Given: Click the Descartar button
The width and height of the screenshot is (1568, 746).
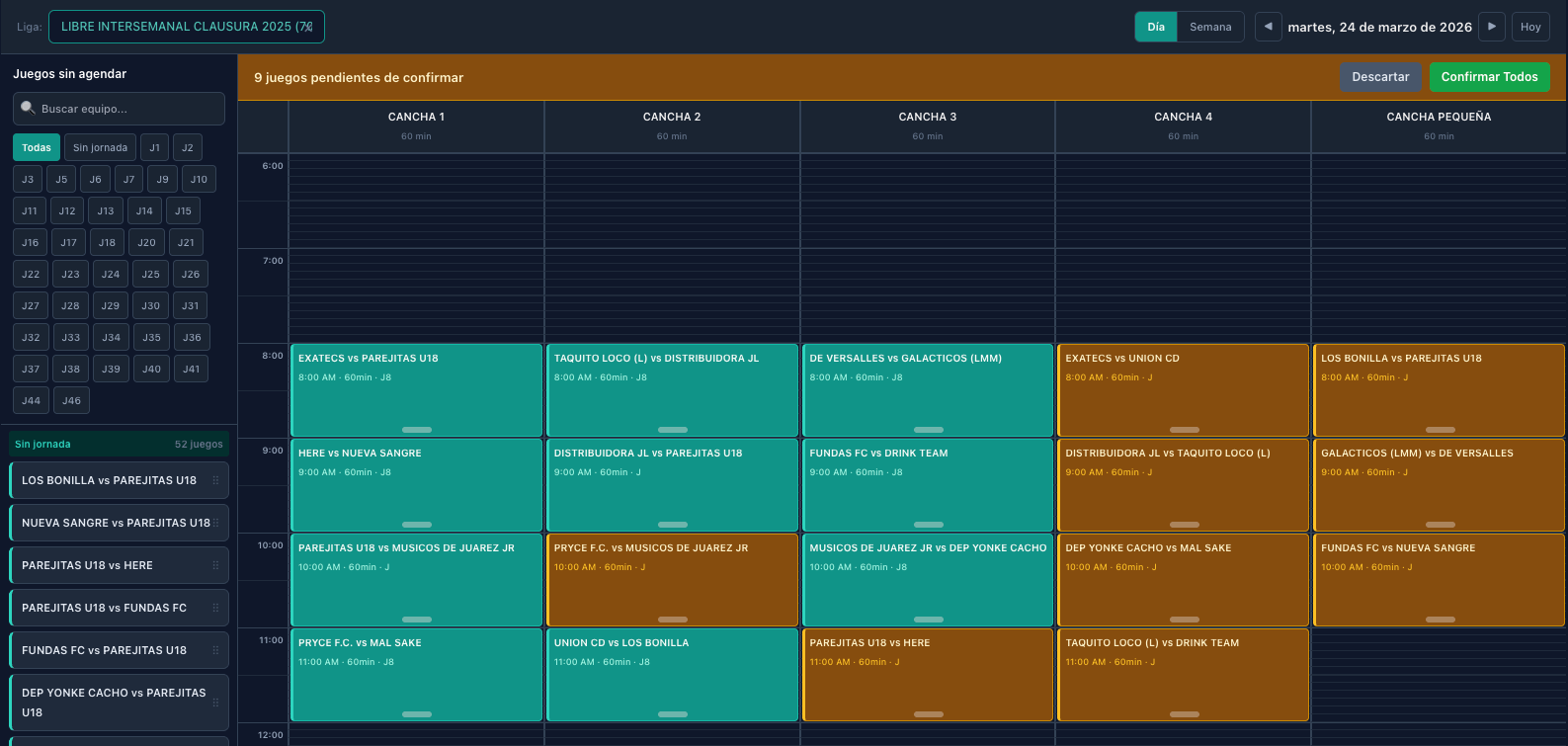Looking at the screenshot, I should [x=1380, y=77].
